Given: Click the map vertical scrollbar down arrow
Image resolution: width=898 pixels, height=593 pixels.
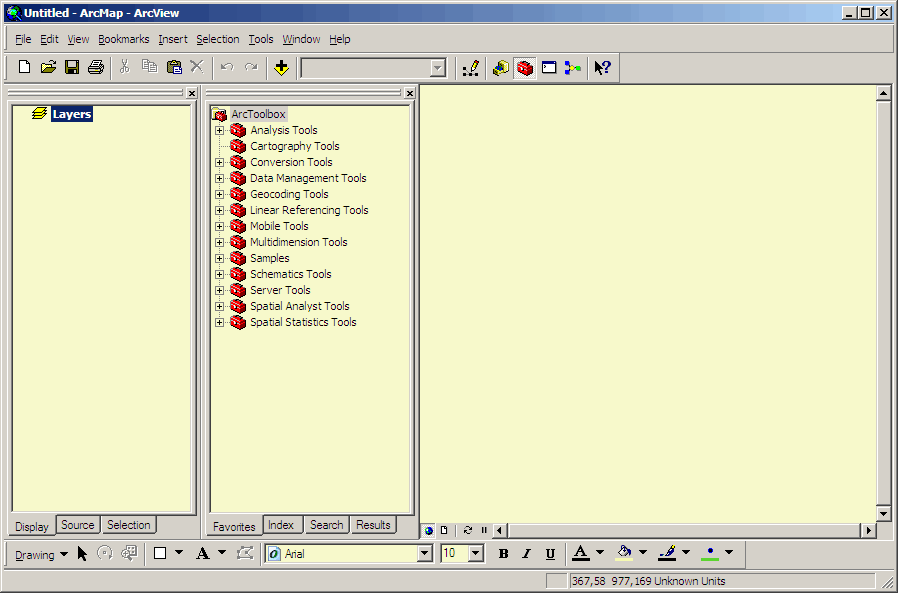Looking at the screenshot, I should (883, 513).
